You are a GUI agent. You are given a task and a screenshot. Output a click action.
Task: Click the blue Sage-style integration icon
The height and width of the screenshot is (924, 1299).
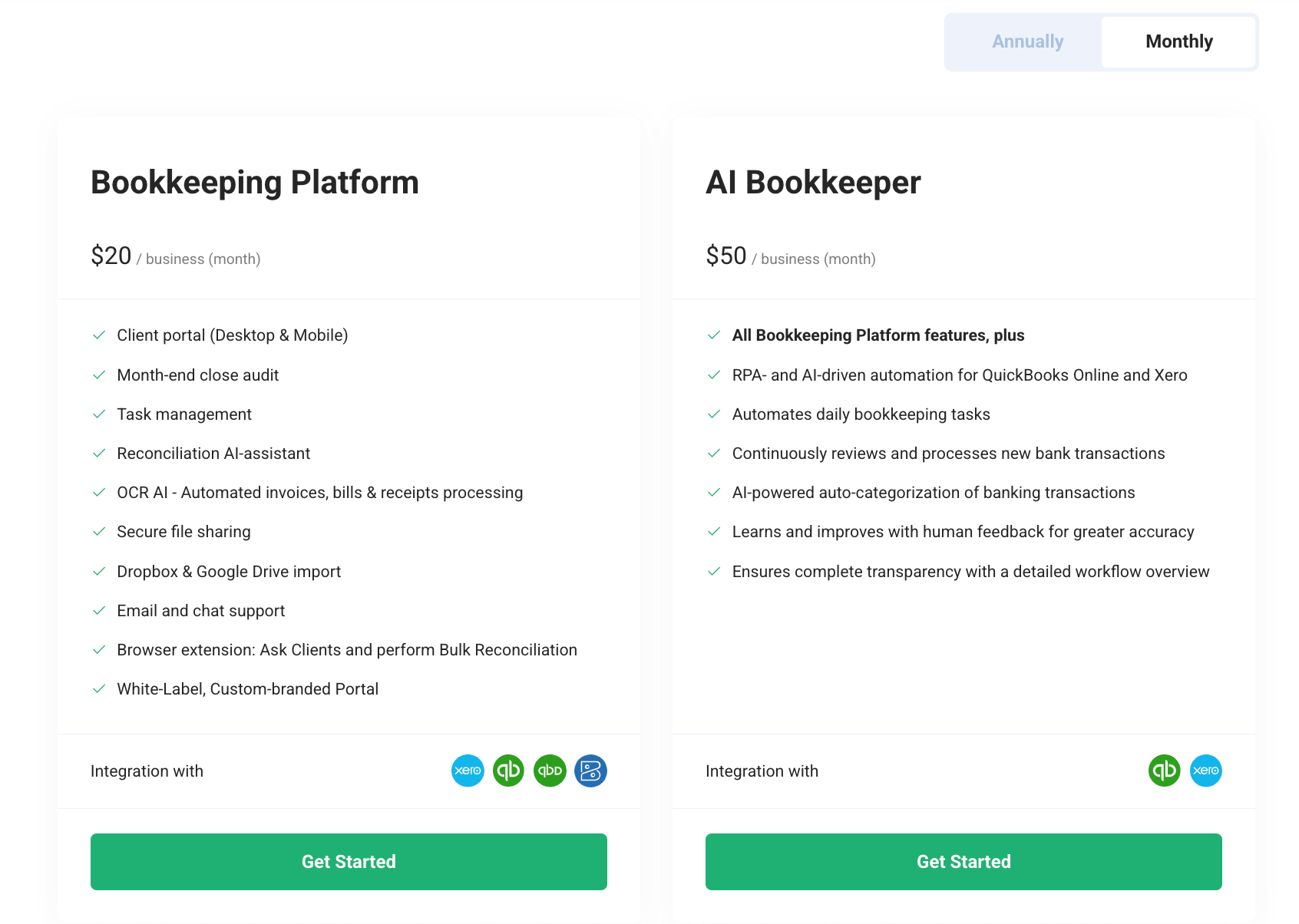[590, 771]
